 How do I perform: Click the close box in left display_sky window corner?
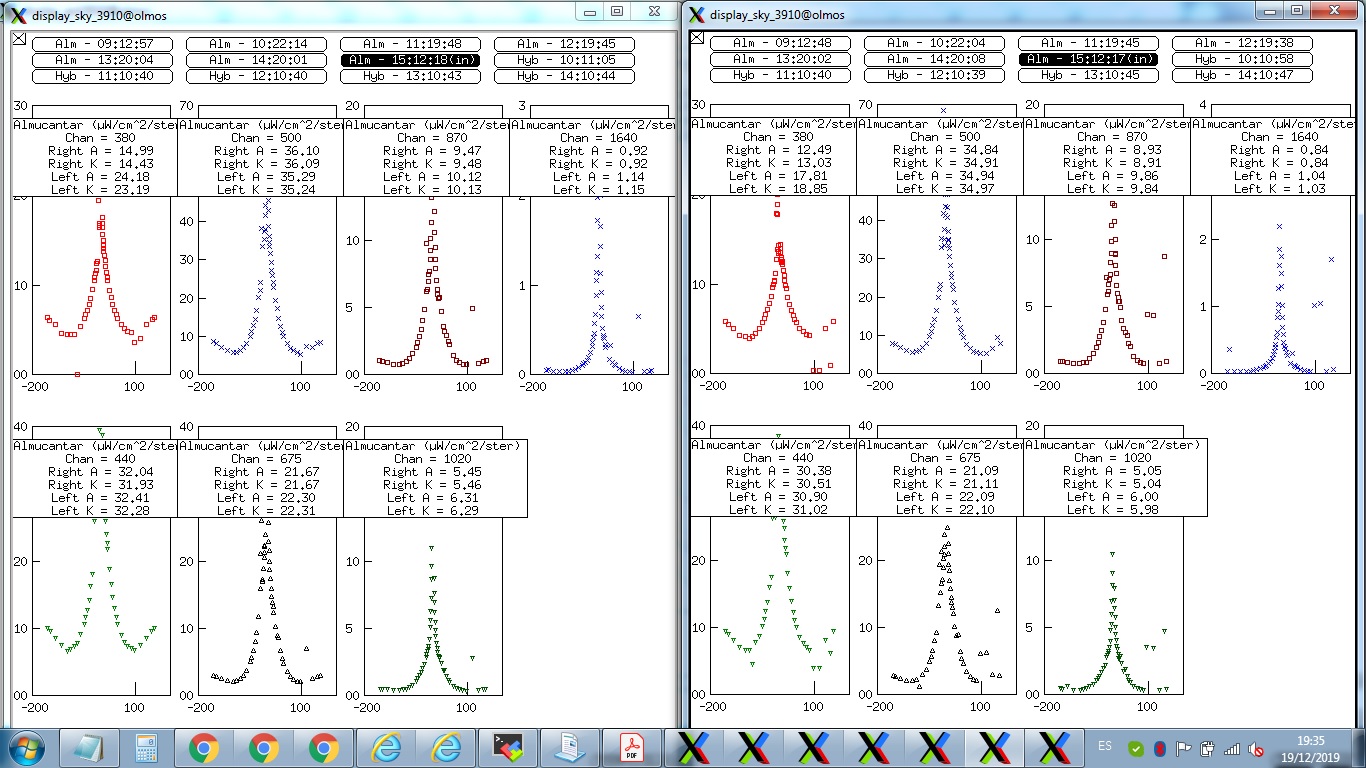(x=19, y=38)
